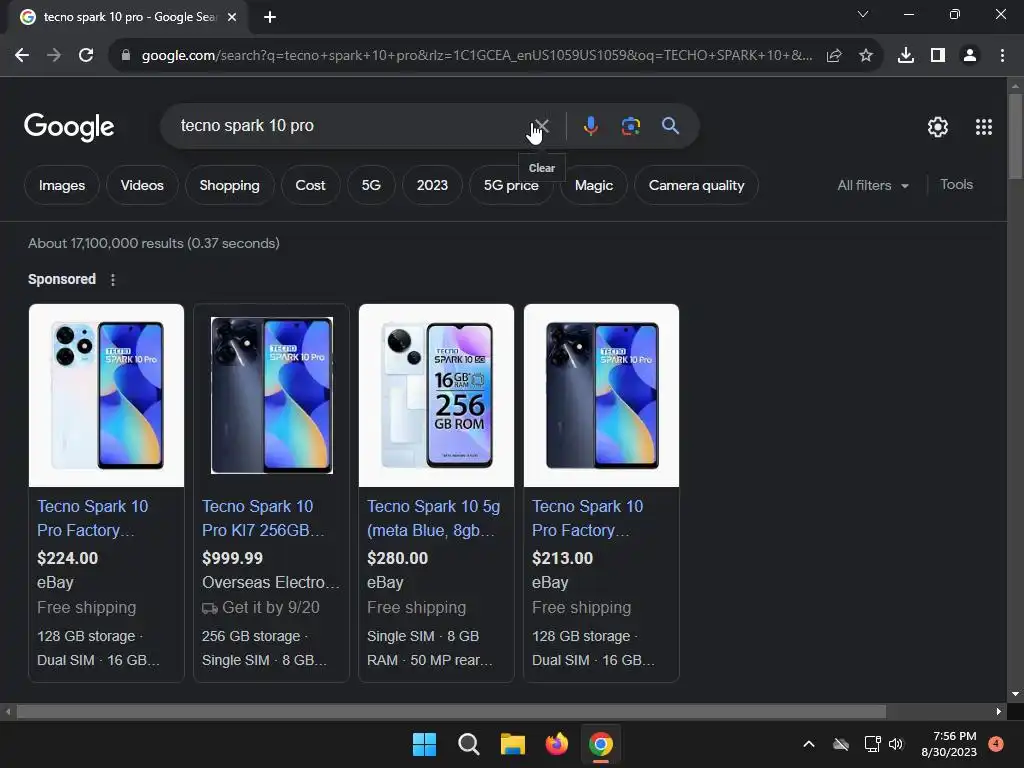Toggle Chrome side panel
The image size is (1024, 768).
click(938, 56)
